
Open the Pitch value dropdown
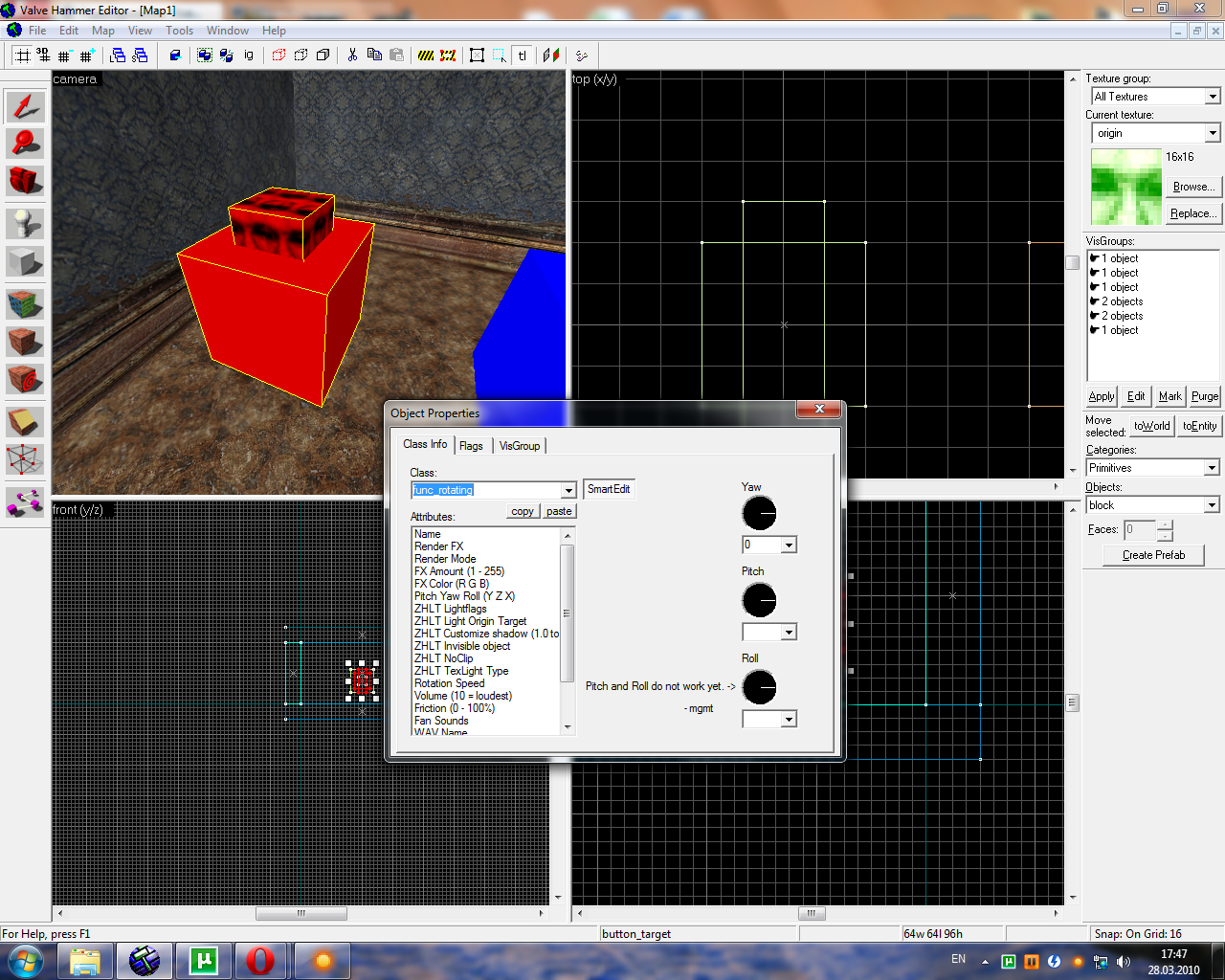(x=789, y=633)
